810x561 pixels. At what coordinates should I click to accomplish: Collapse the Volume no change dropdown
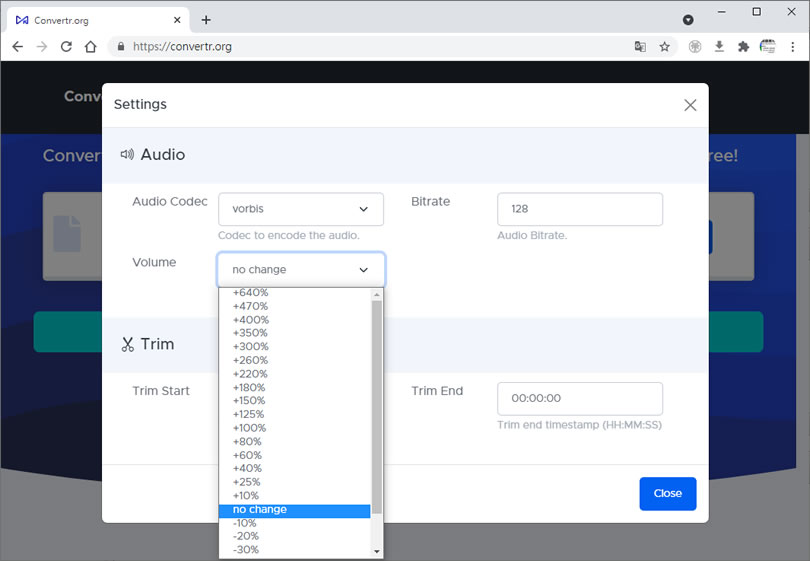coord(301,270)
